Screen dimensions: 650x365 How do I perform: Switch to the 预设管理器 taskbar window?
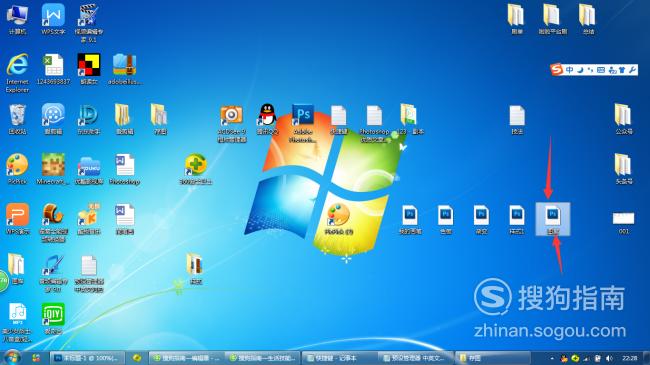[x=416, y=358]
